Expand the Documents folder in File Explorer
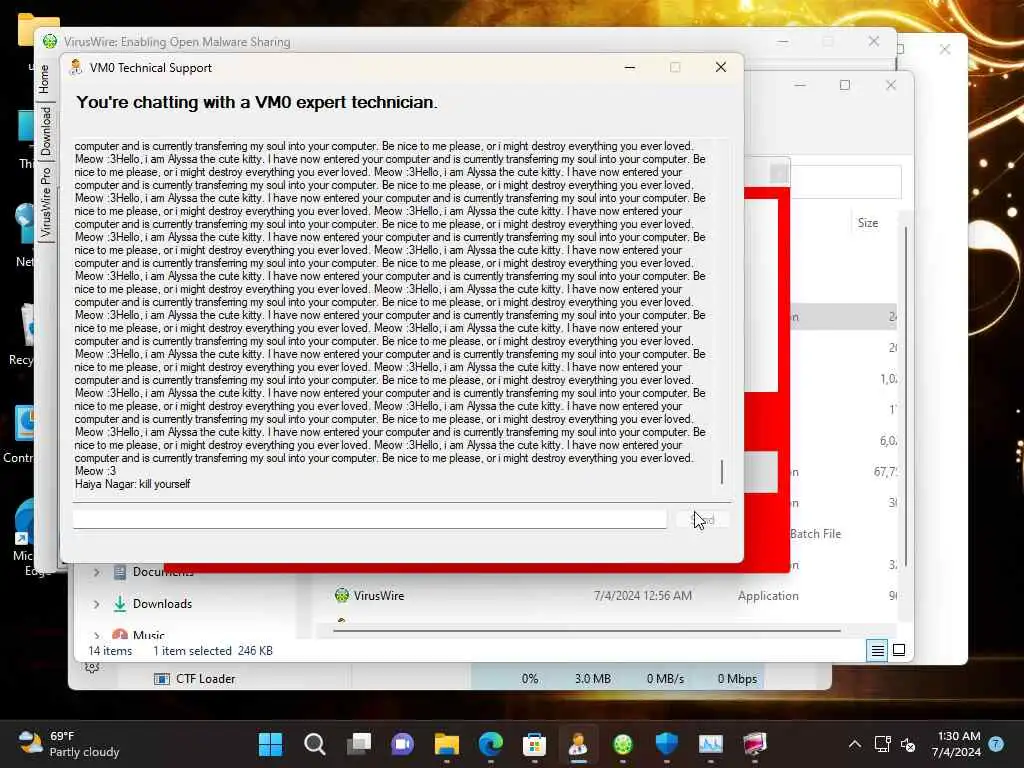1024x768 pixels. [x=97, y=573]
